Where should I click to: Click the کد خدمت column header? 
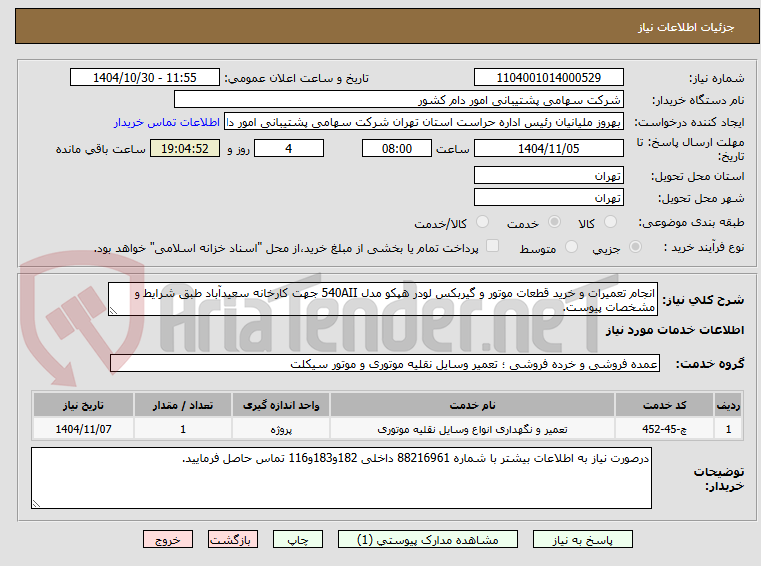click(664, 405)
